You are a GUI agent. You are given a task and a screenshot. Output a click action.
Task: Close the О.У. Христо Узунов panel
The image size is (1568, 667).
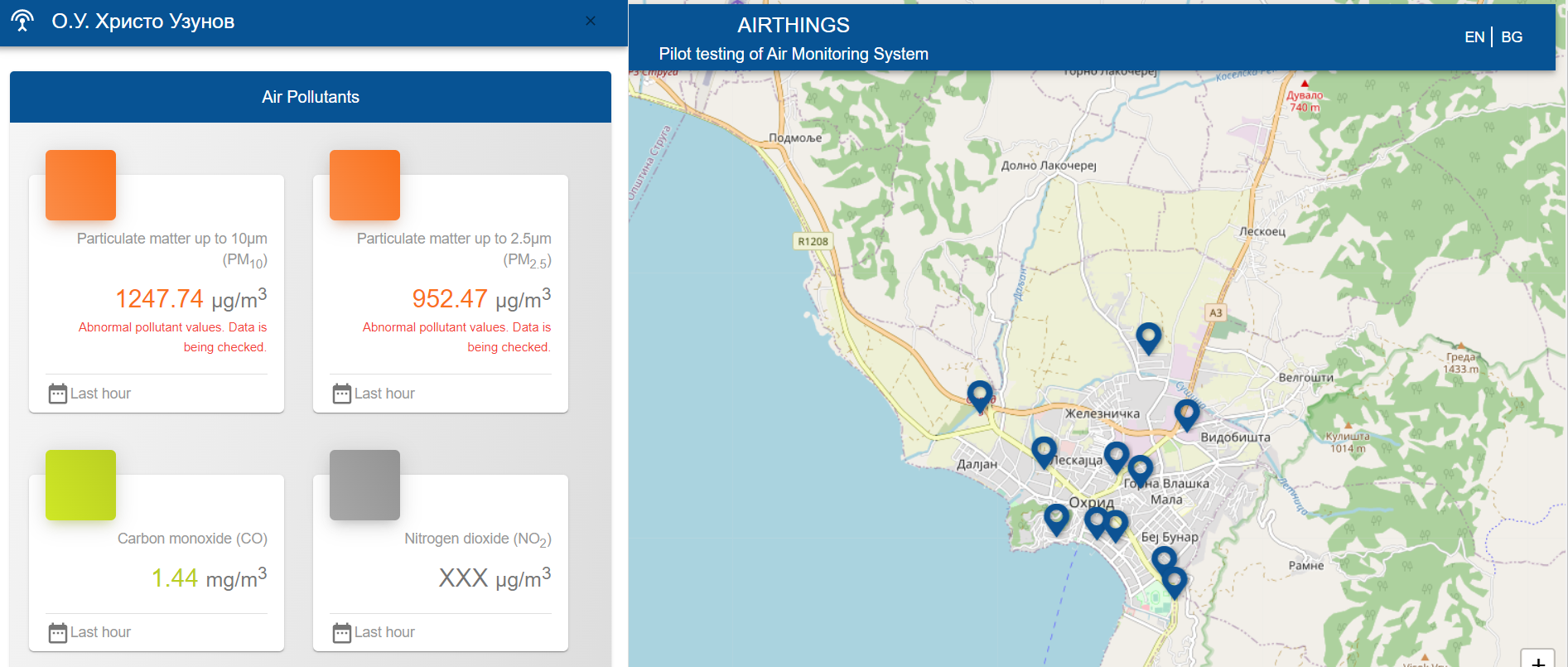591,21
